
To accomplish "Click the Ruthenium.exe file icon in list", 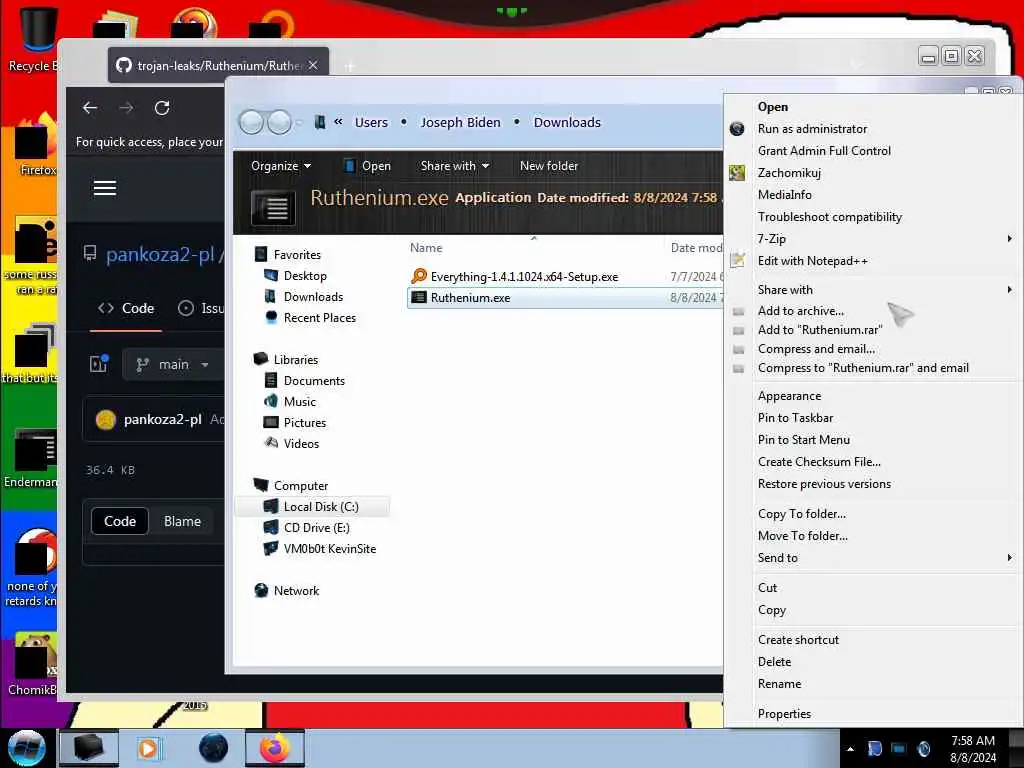I will [419, 298].
